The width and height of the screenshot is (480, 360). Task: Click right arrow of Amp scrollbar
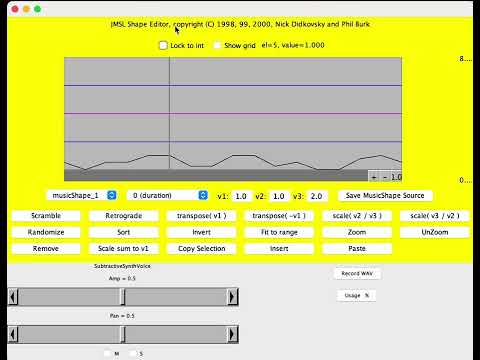pos(233,297)
